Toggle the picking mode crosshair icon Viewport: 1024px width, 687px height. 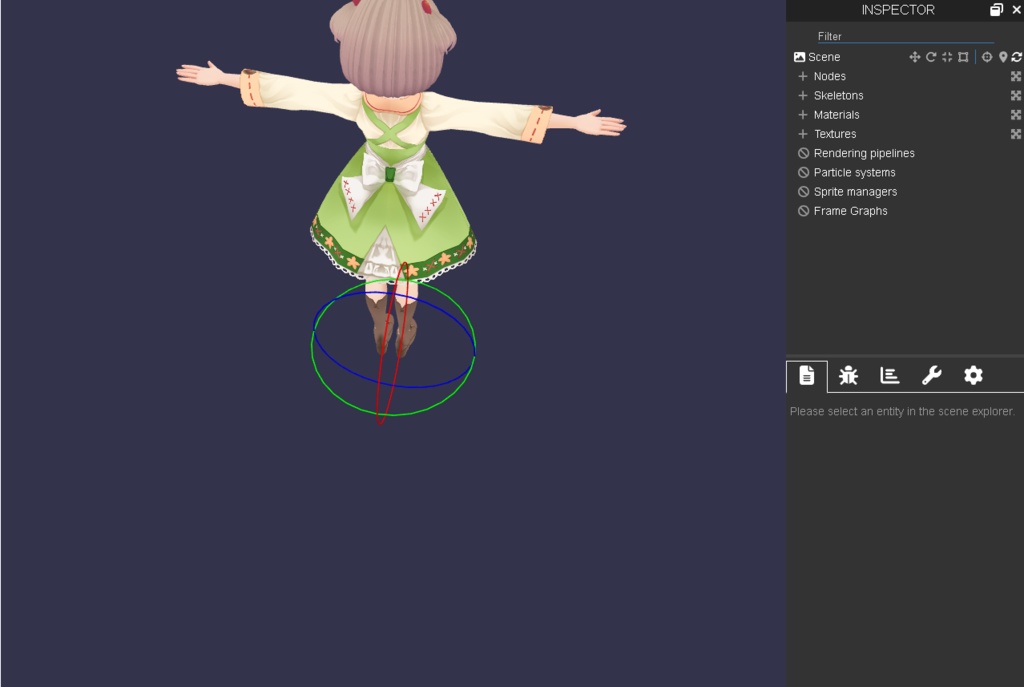point(987,57)
